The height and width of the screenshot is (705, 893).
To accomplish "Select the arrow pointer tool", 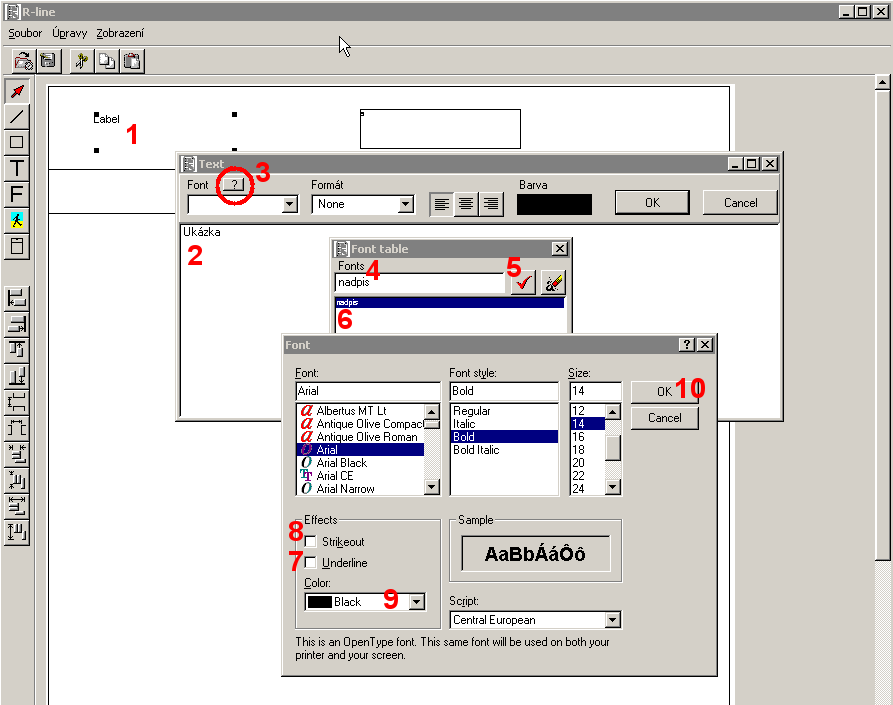I will (x=17, y=92).
